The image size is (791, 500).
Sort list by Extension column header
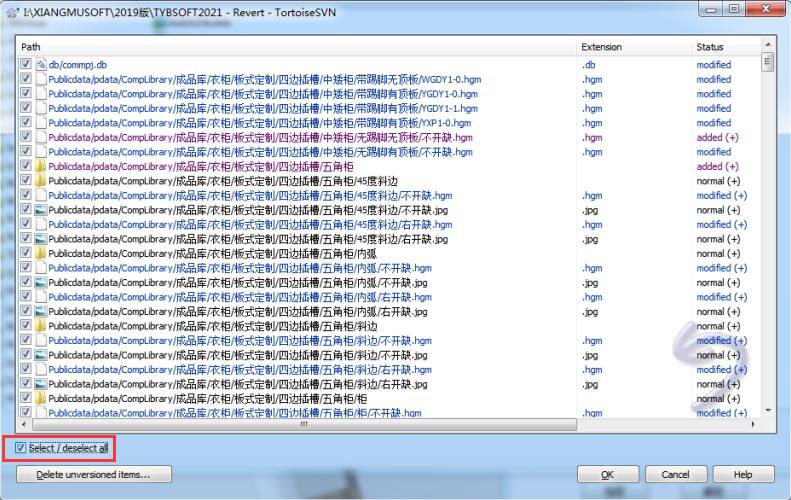tap(634, 47)
